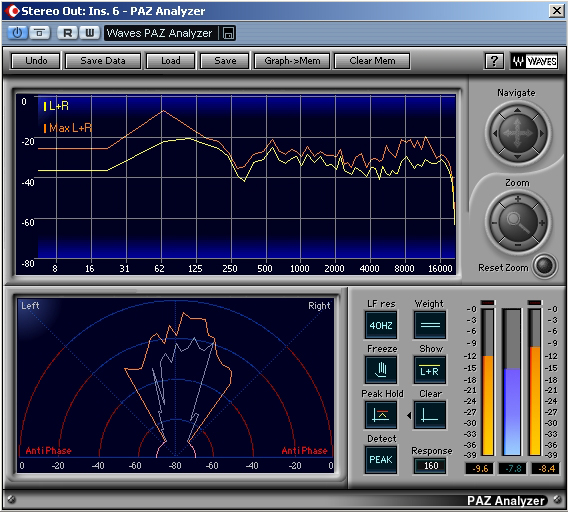This screenshot has height=512, width=568.
Task: Click the Save Data button
Action: (x=103, y=61)
